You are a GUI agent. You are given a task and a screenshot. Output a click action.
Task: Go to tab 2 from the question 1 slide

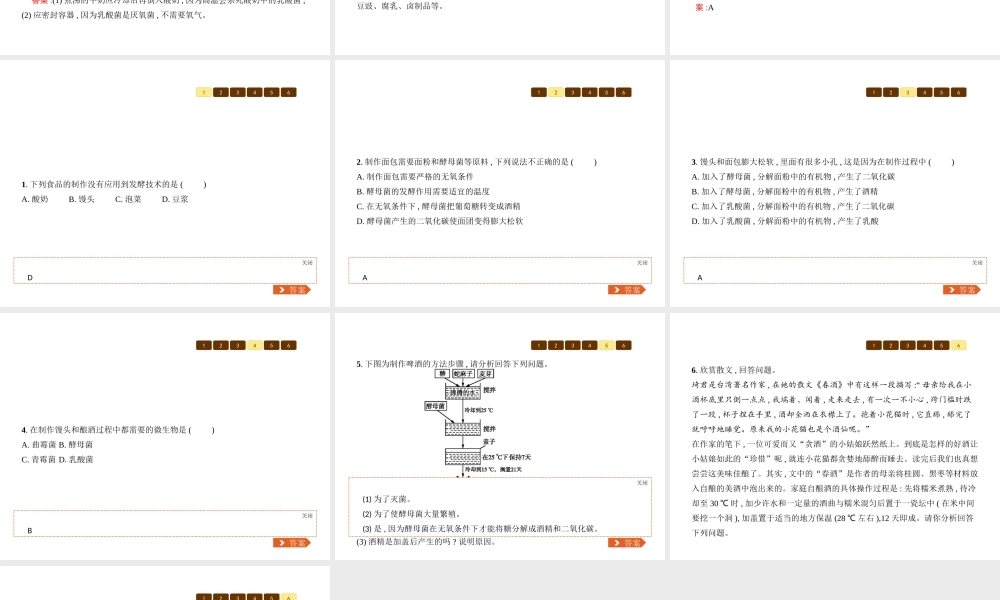coord(221,92)
